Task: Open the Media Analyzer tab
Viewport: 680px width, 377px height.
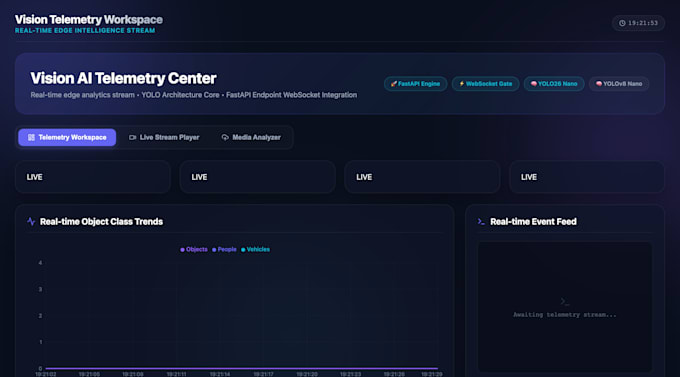Action: (x=251, y=138)
